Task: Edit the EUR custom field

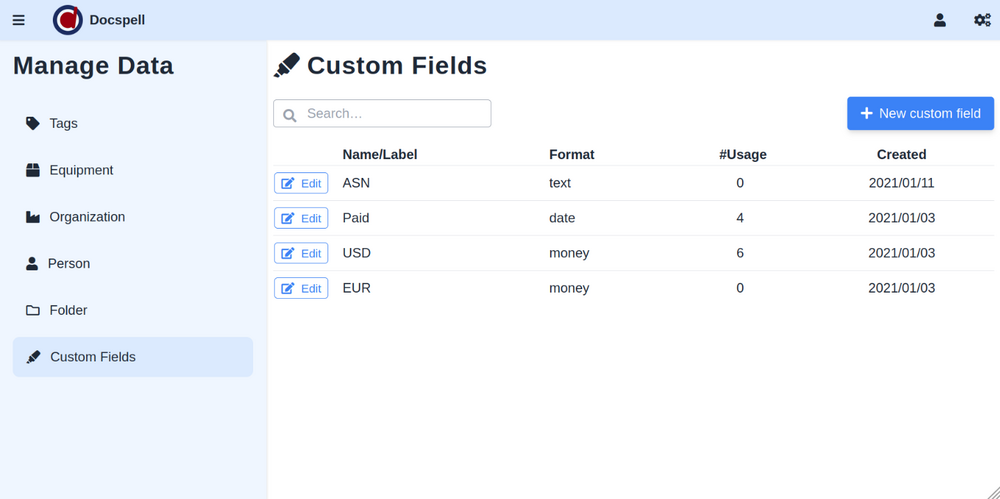Action: tap(301, 288)
